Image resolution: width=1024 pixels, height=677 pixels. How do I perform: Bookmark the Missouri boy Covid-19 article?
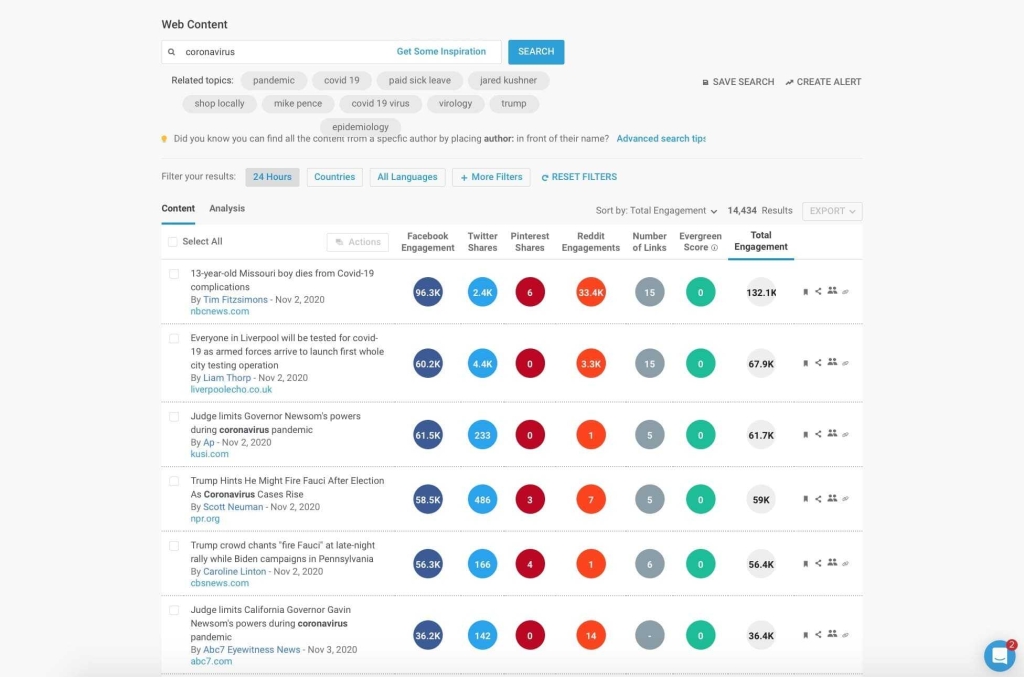point(807,292)
